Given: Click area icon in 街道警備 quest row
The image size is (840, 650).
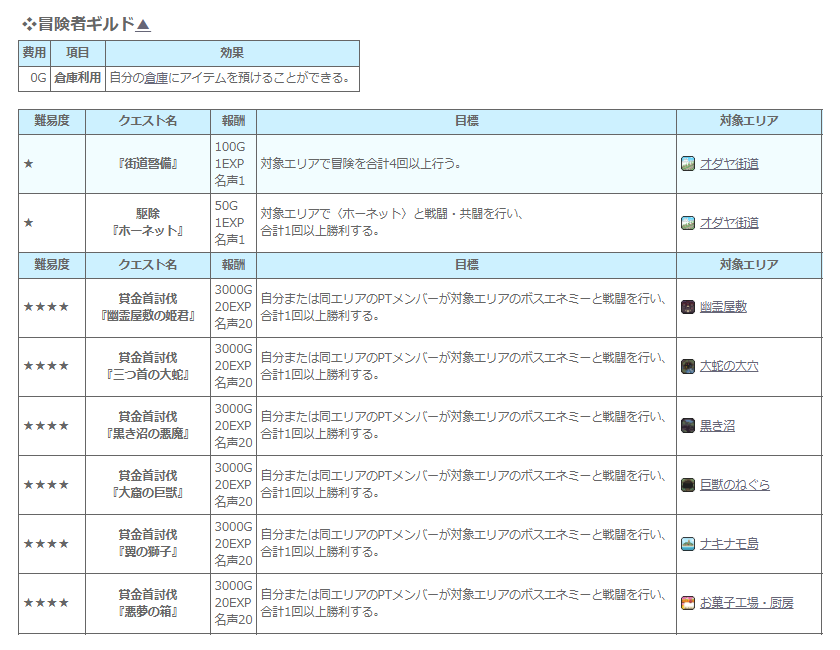Looking at the screenshot, I should pos(688,163).
